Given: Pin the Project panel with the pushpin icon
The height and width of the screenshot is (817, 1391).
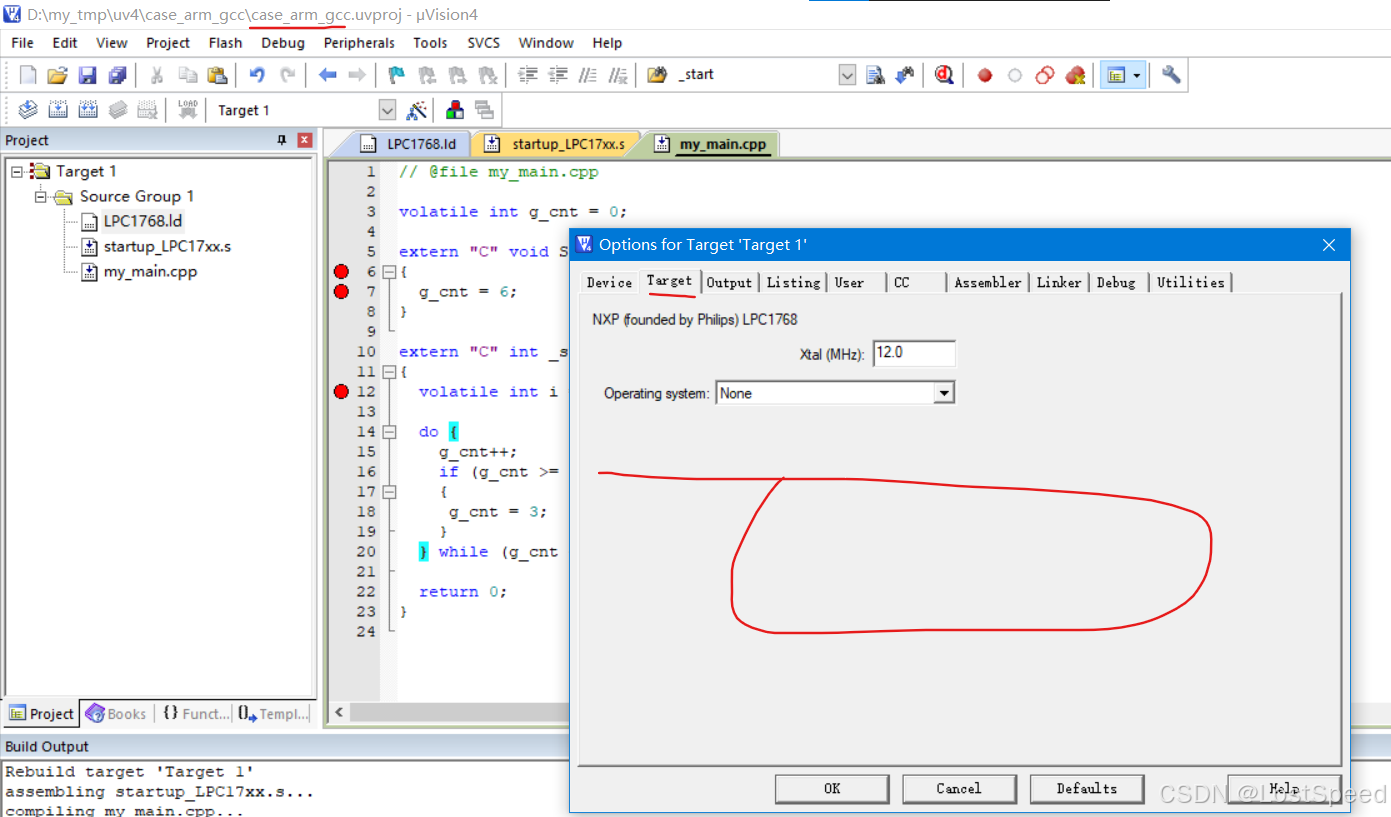Looking at the screenshot, I should point(282,140).
